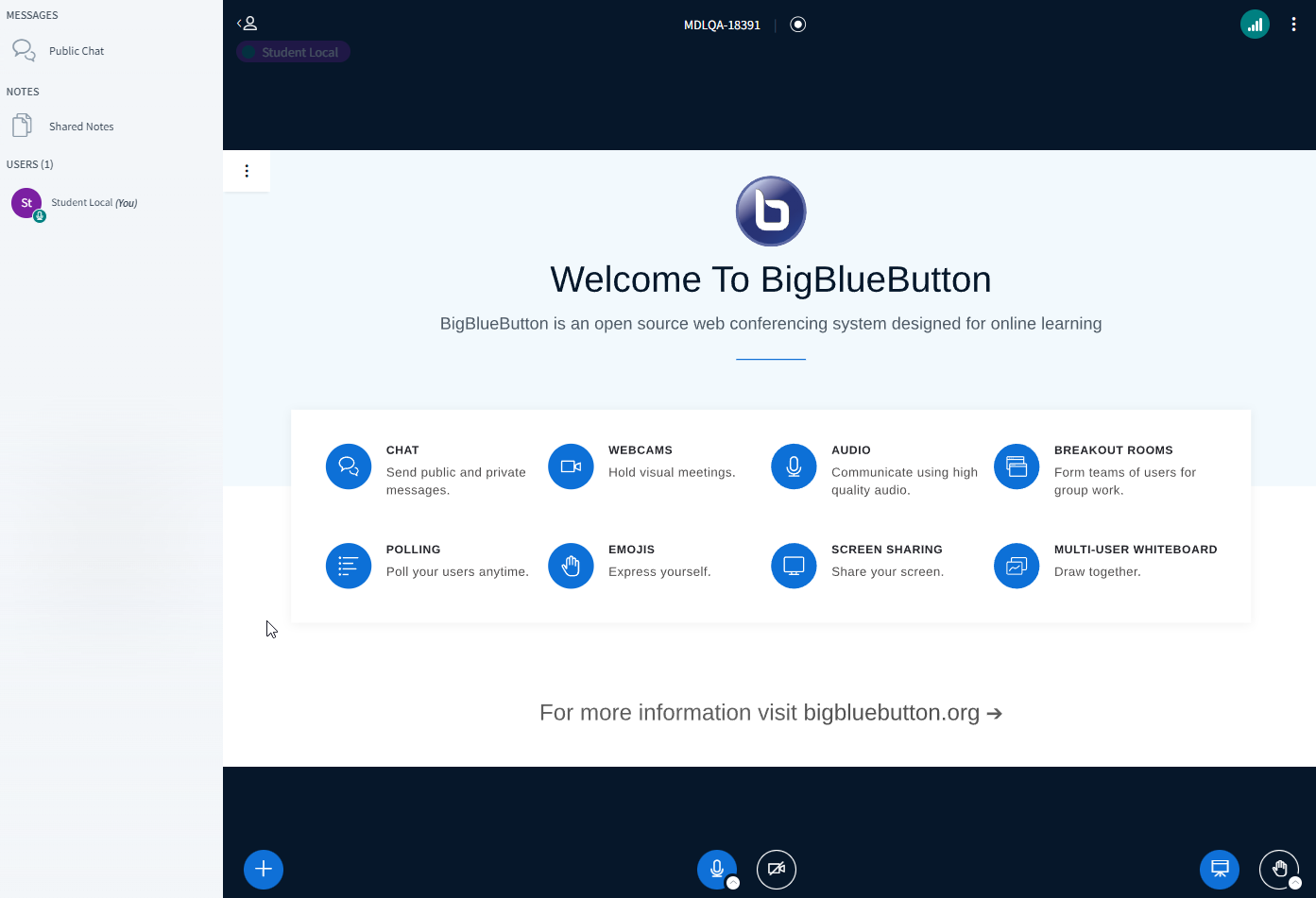Screen dimensions: 1316x898
Task: Open the connection status signal icon
Action: pos(1255,25)
